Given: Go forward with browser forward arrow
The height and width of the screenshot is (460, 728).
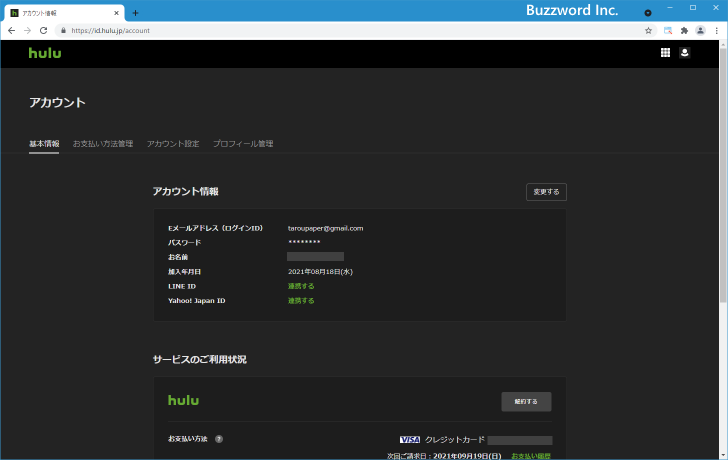Looking at the screenshot, I should (x=27, y=31).
